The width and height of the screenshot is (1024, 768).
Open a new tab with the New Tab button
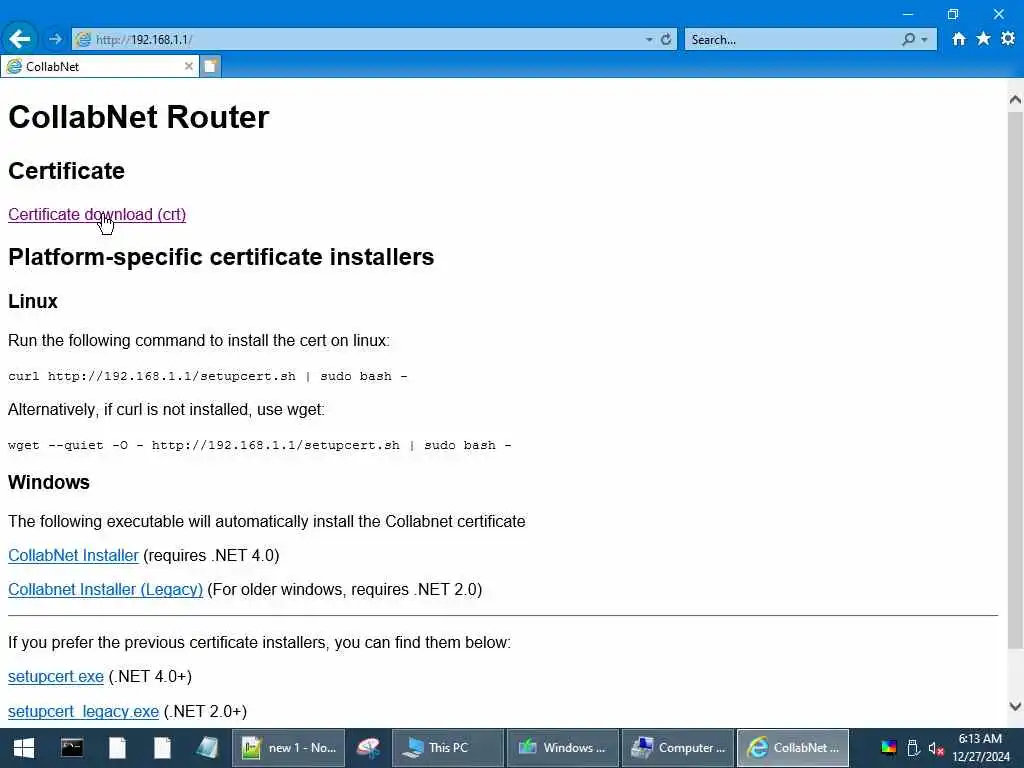[210, 66]
